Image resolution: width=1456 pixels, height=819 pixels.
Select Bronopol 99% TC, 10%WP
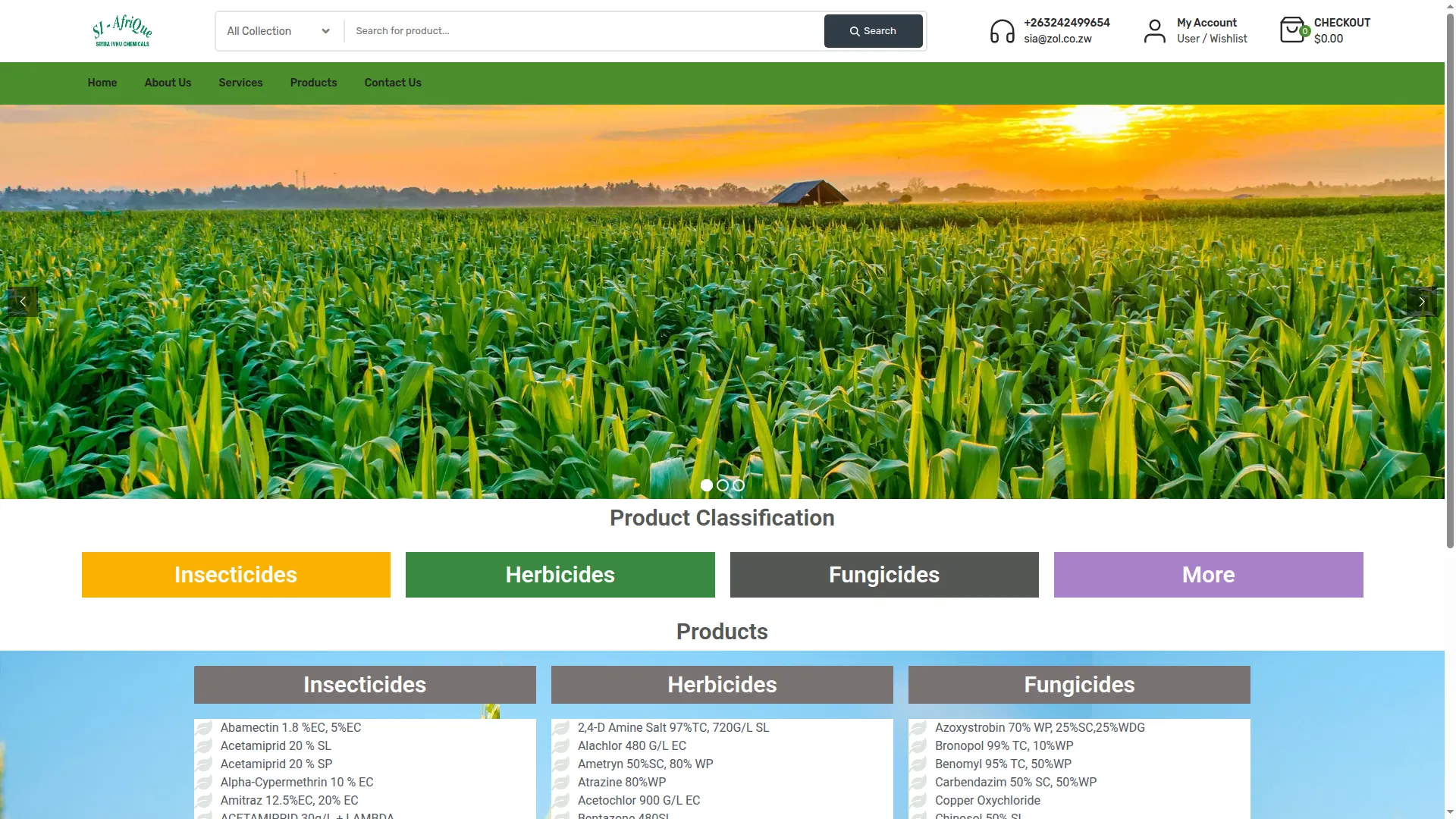[1004, 746]
